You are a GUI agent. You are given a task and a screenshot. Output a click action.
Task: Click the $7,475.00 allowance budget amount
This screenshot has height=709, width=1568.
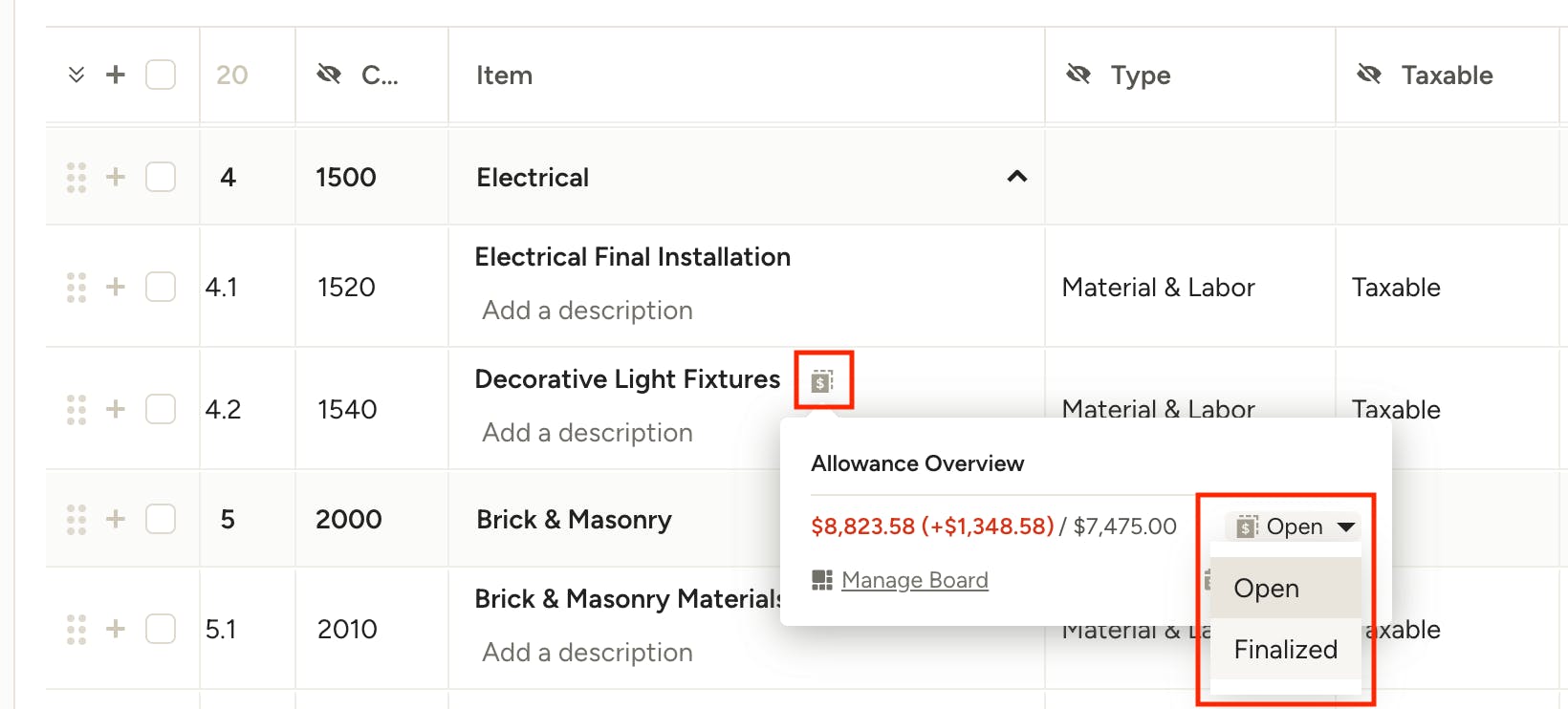[x=1125, y=526]
